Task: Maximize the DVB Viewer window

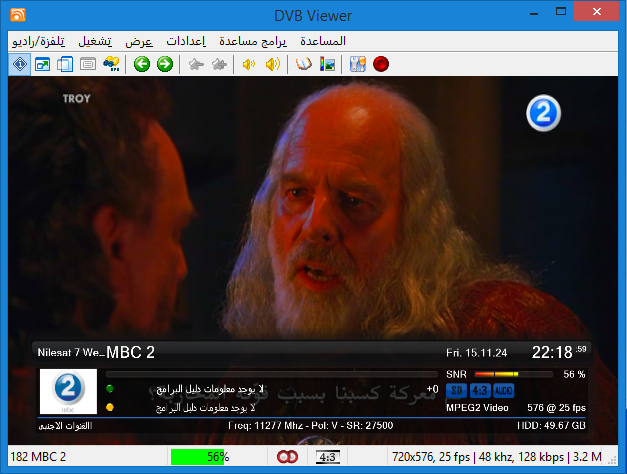Action: click(x=561, y=12)
